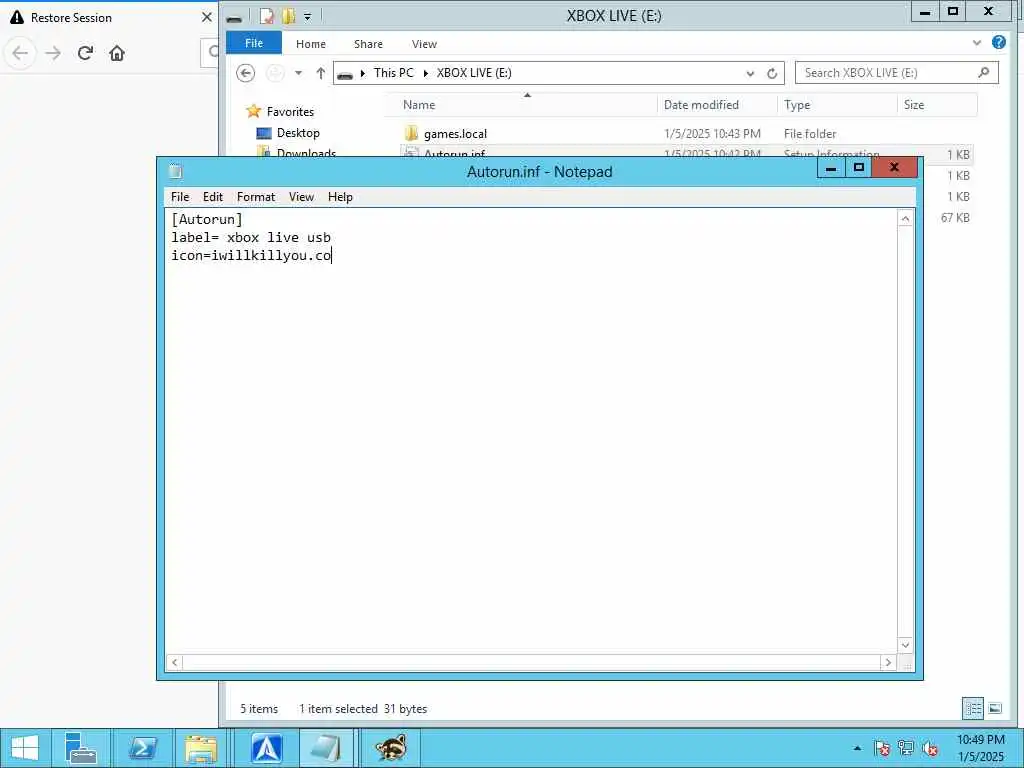Select the Restore Session browser tab

(110, 18)
